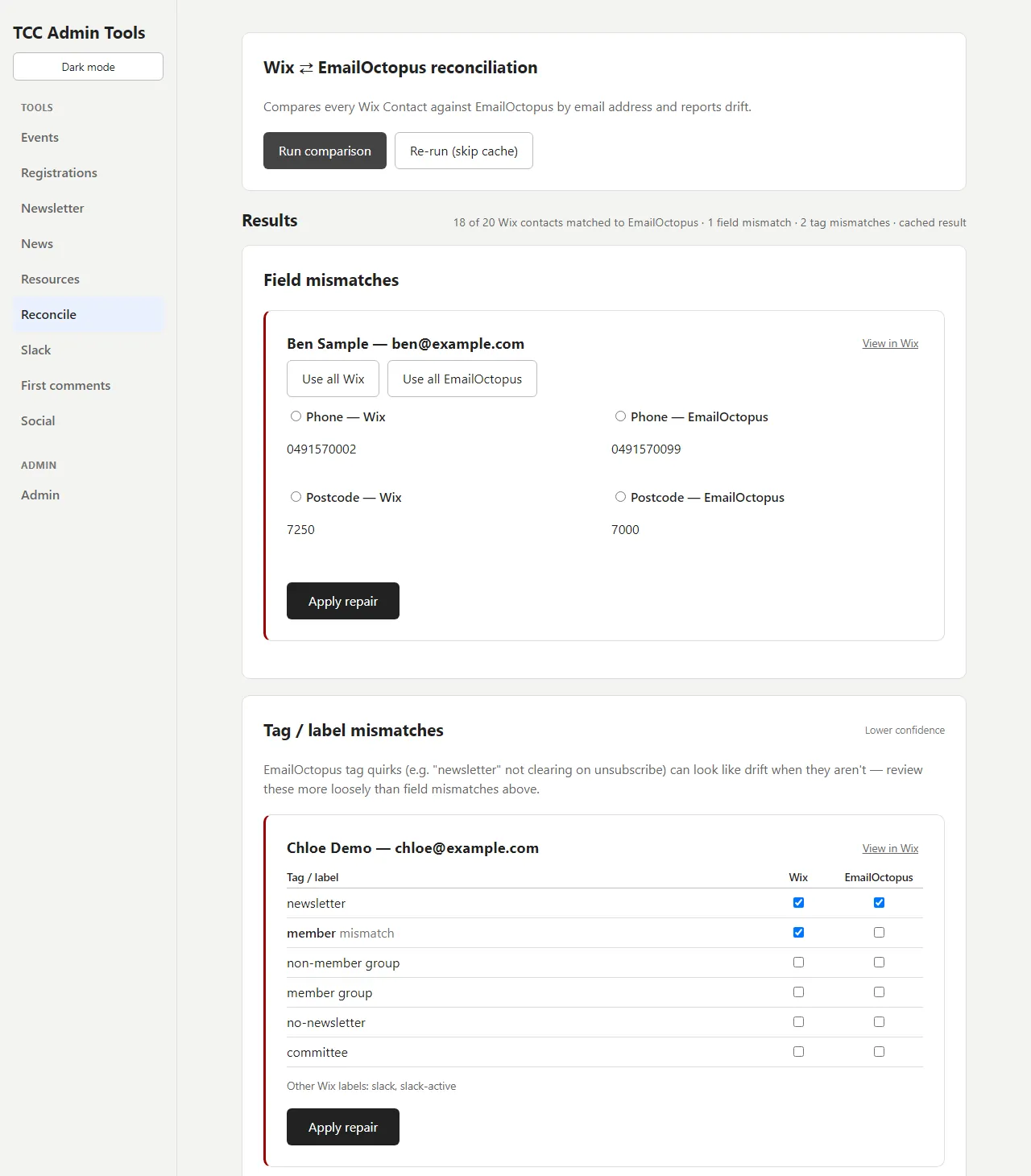Click Other Wix labels text line
The height and width of the screenshot is (1176, 1031).
(371, 1087)
